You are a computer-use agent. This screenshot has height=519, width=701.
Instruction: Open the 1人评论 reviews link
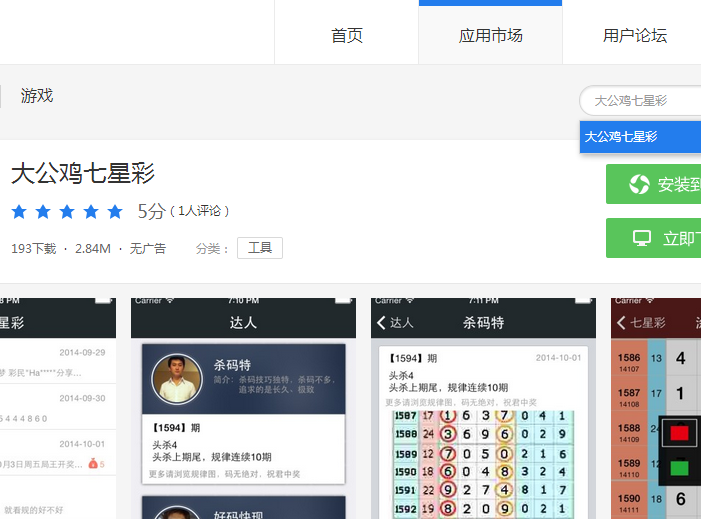pyautogui.click(x=200, y=211)
